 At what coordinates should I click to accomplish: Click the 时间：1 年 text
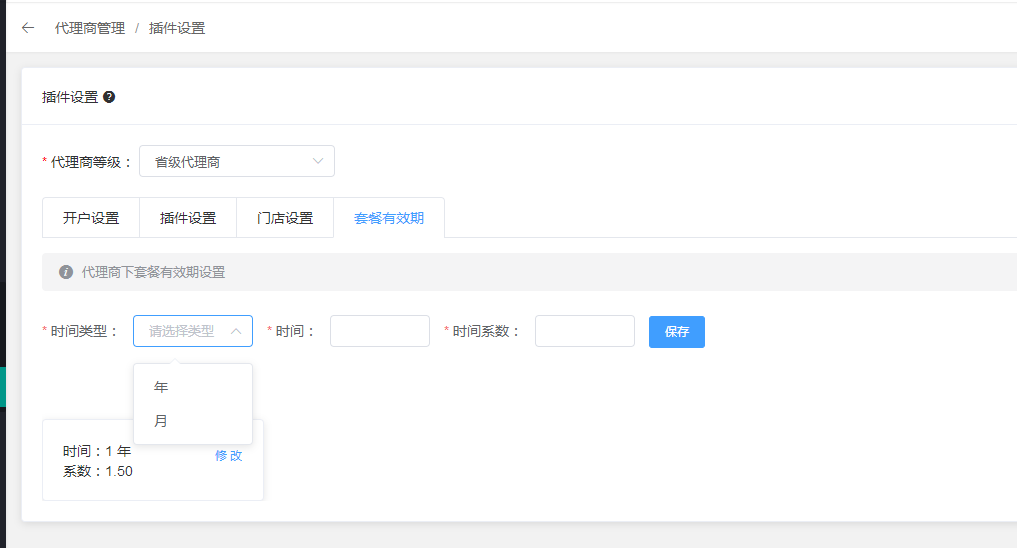tap(97, 451)
